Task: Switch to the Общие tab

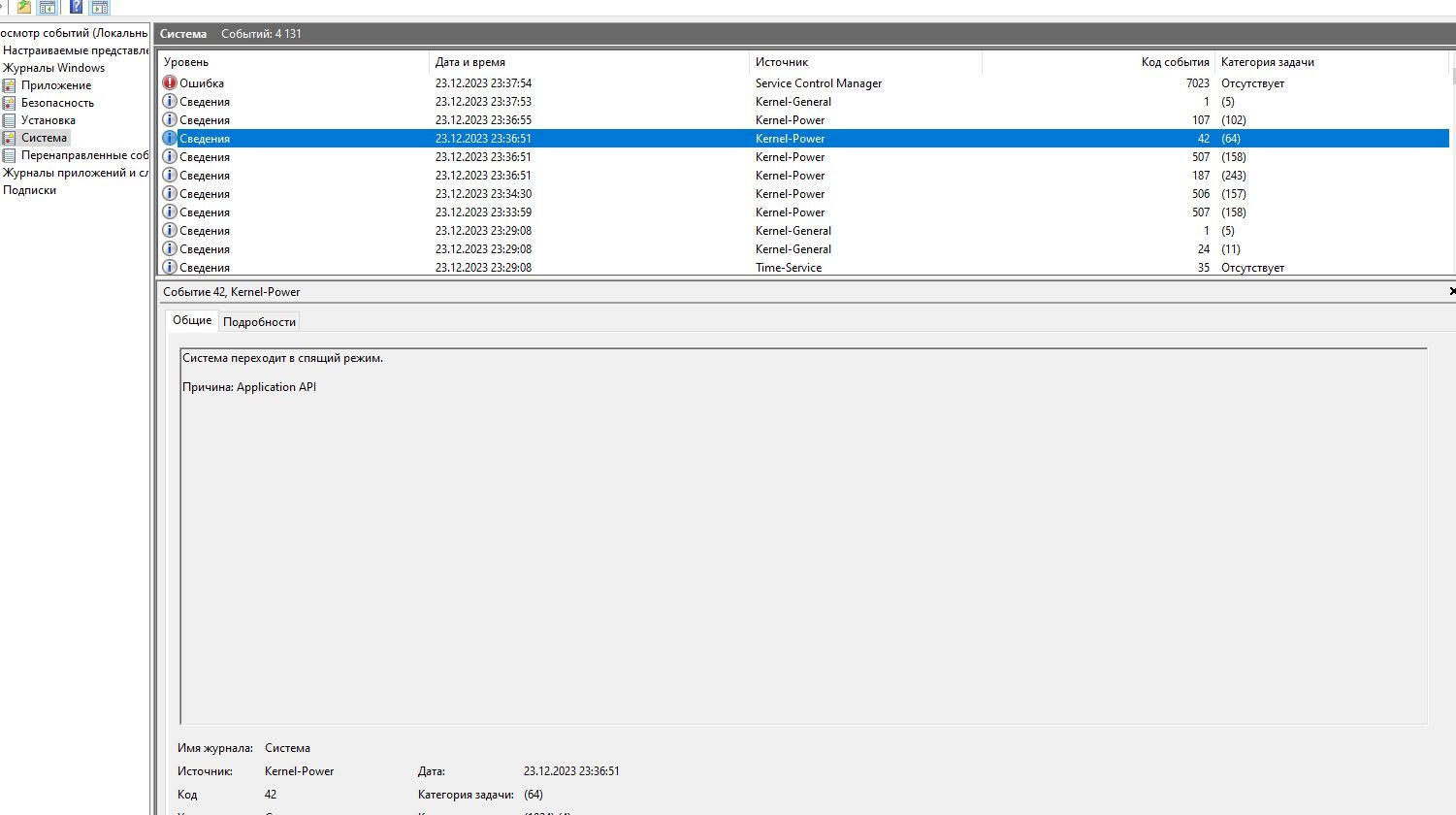Action: [192, 320]
